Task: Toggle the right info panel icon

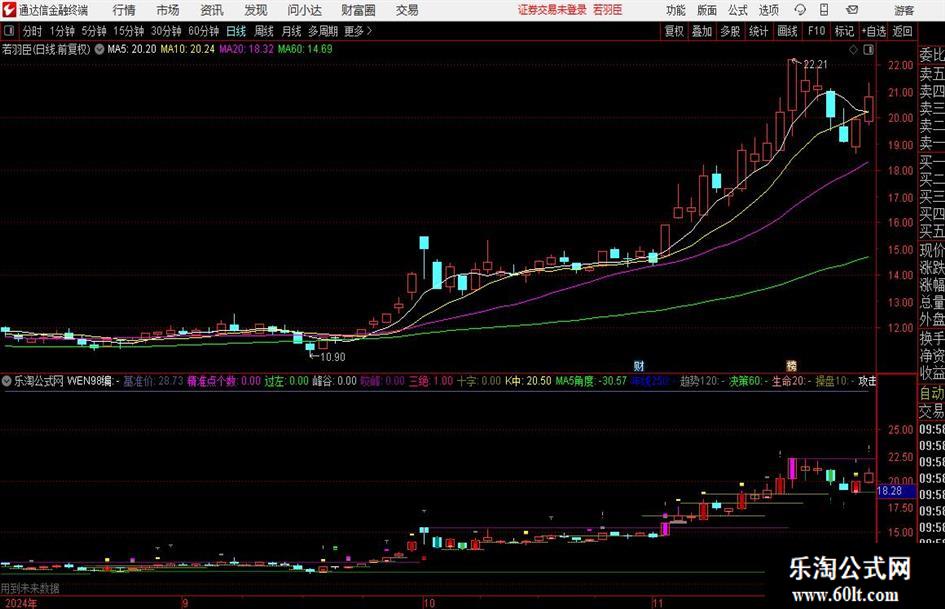Action: (x=868, y=50)
